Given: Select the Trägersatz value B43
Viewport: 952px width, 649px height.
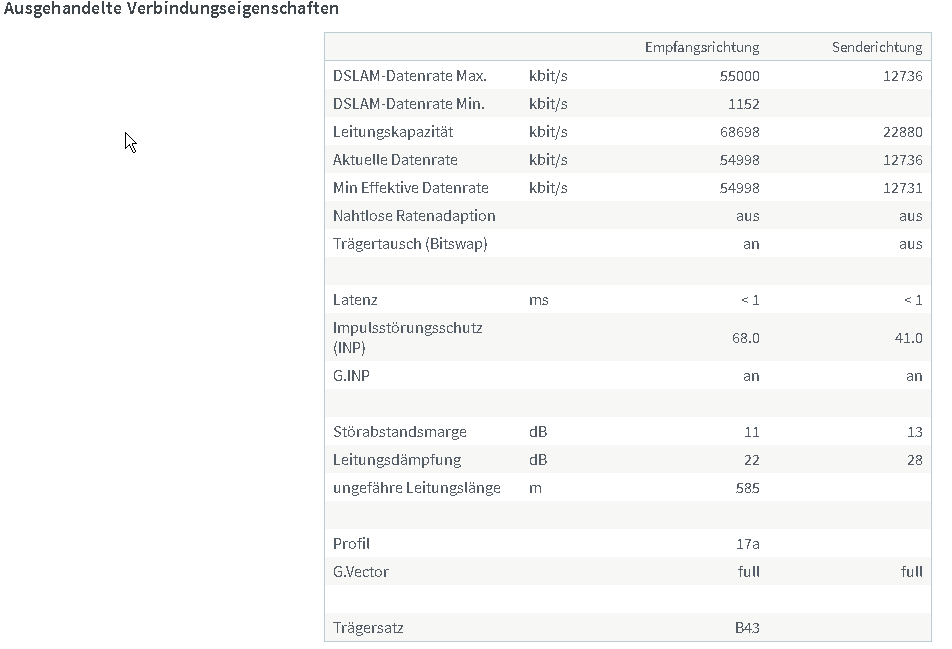Looking at the screenshot, I should pyautogui.click(x=747, y=628).
